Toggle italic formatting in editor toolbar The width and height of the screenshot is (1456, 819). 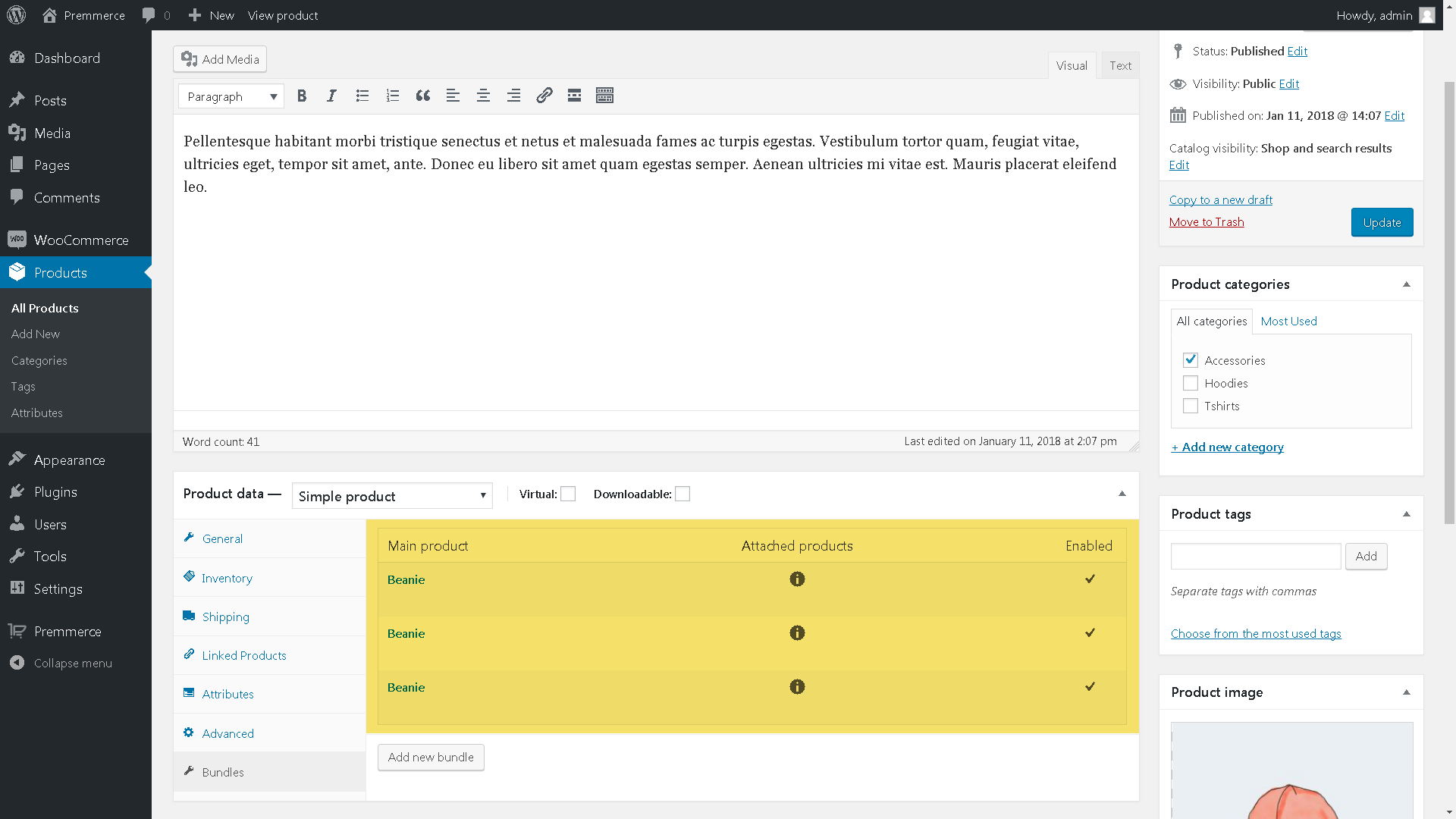pyautogui.click(x=331, y=96)
